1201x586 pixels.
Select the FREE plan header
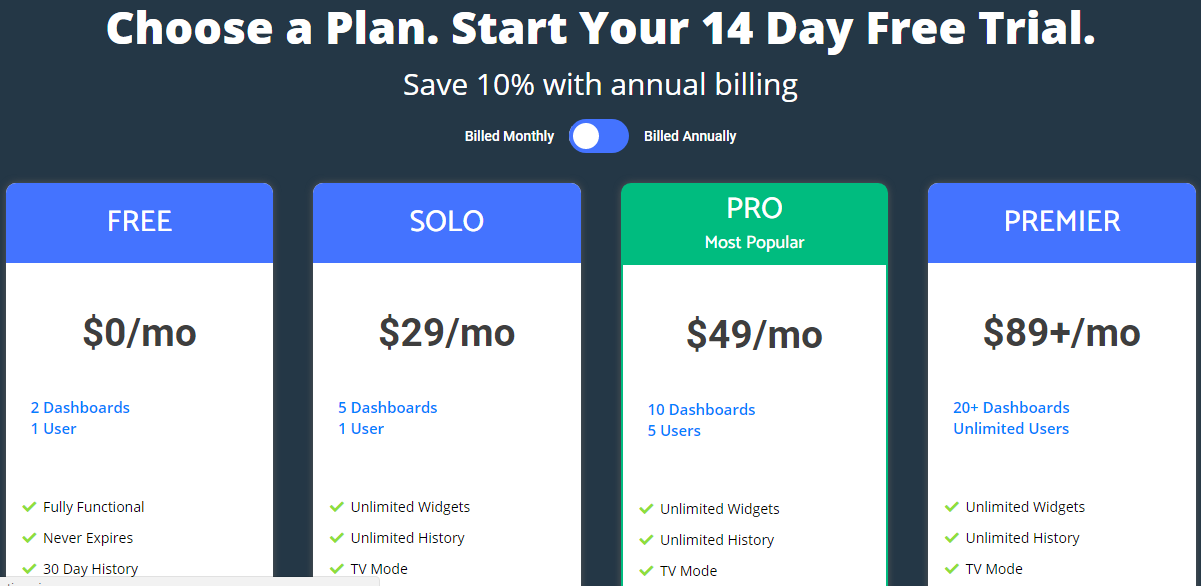pos(139,222)
